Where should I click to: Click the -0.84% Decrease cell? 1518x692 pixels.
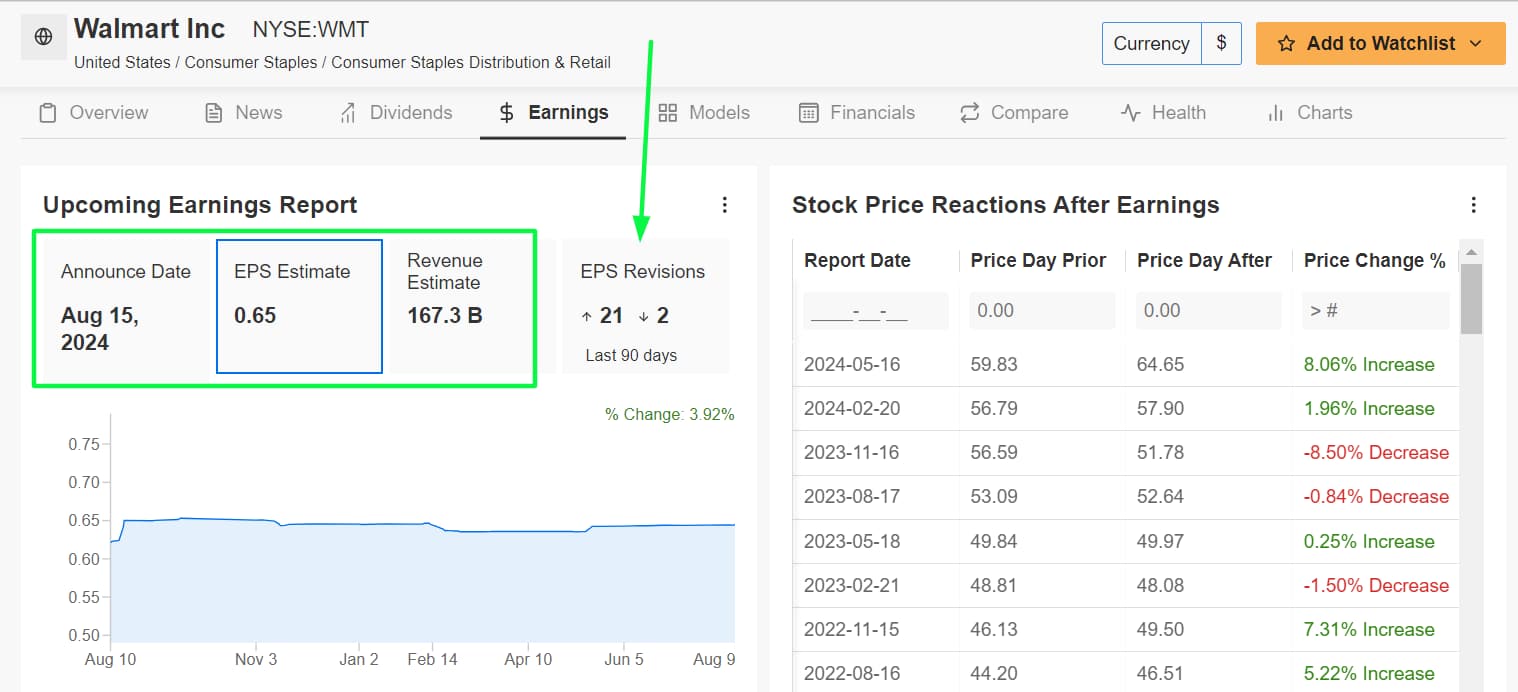coord(1376,497)
